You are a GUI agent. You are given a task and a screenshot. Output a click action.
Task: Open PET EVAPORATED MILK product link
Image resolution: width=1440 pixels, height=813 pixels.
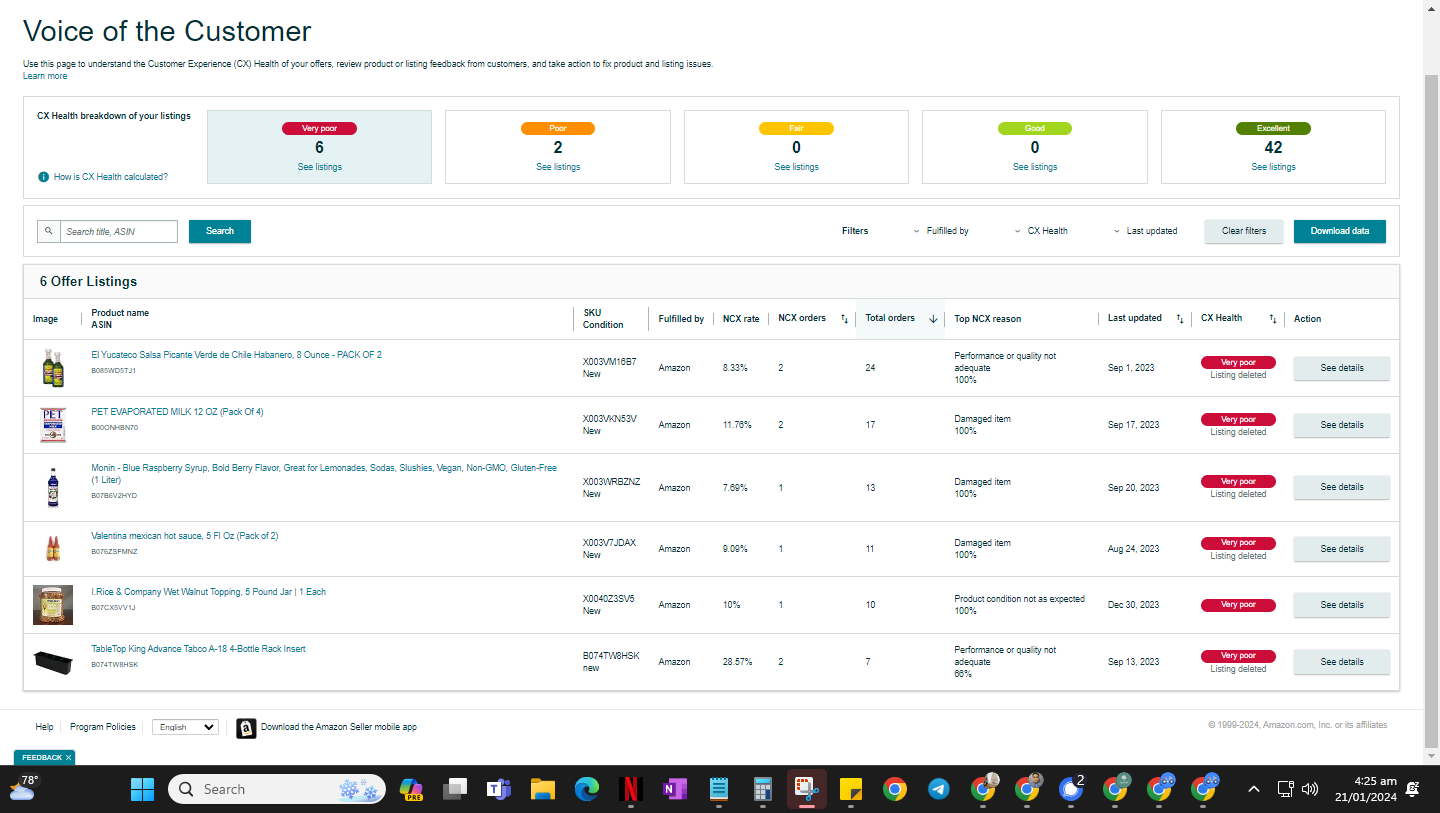pyautogui.click(x=177, y=412)
